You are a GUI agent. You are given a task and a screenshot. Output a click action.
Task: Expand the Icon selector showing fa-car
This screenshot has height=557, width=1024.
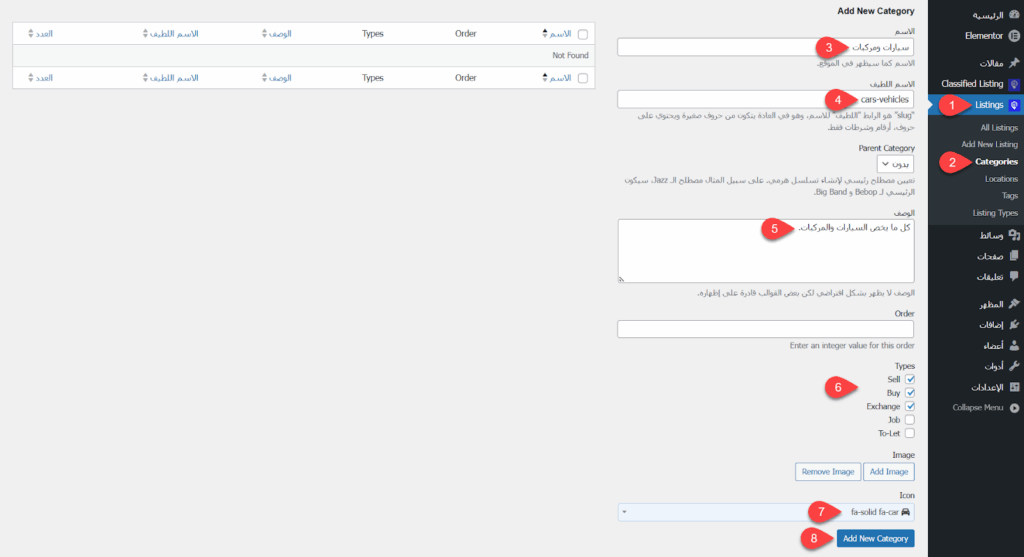click(x=765, y=512)
